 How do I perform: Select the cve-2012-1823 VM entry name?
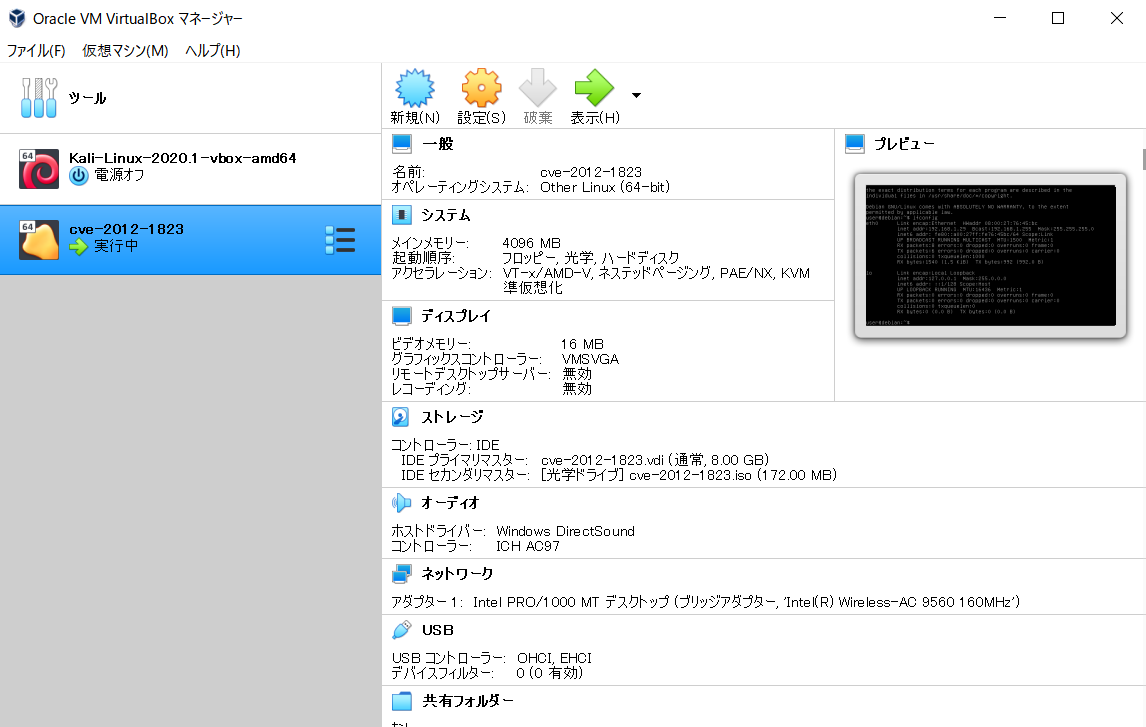tap(126, 229)
